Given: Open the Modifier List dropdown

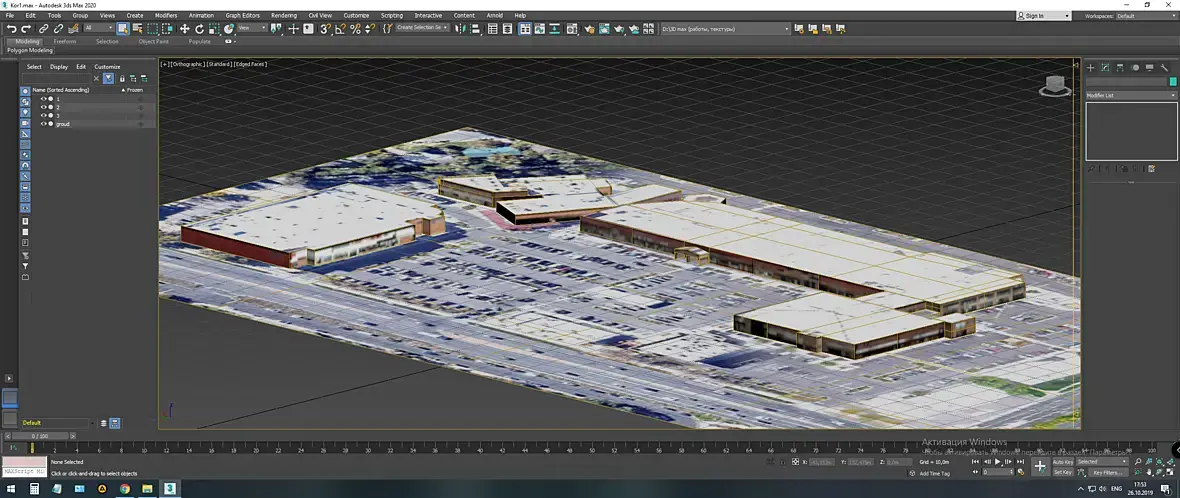Looking at the screenshot, I should click(1131, 96).
